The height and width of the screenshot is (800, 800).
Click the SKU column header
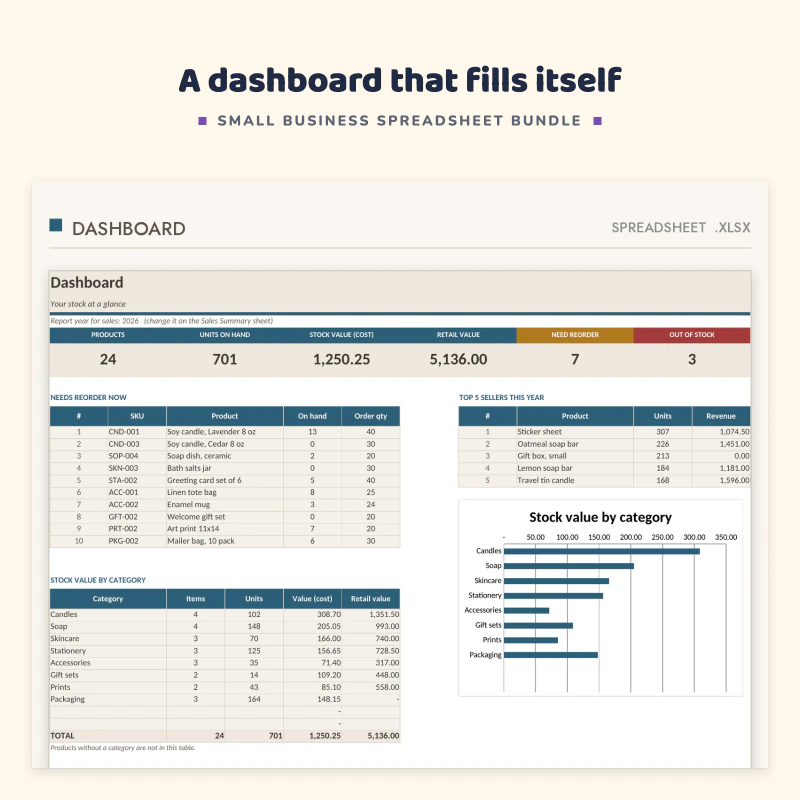pyautogui.click(x=137, y=416)
